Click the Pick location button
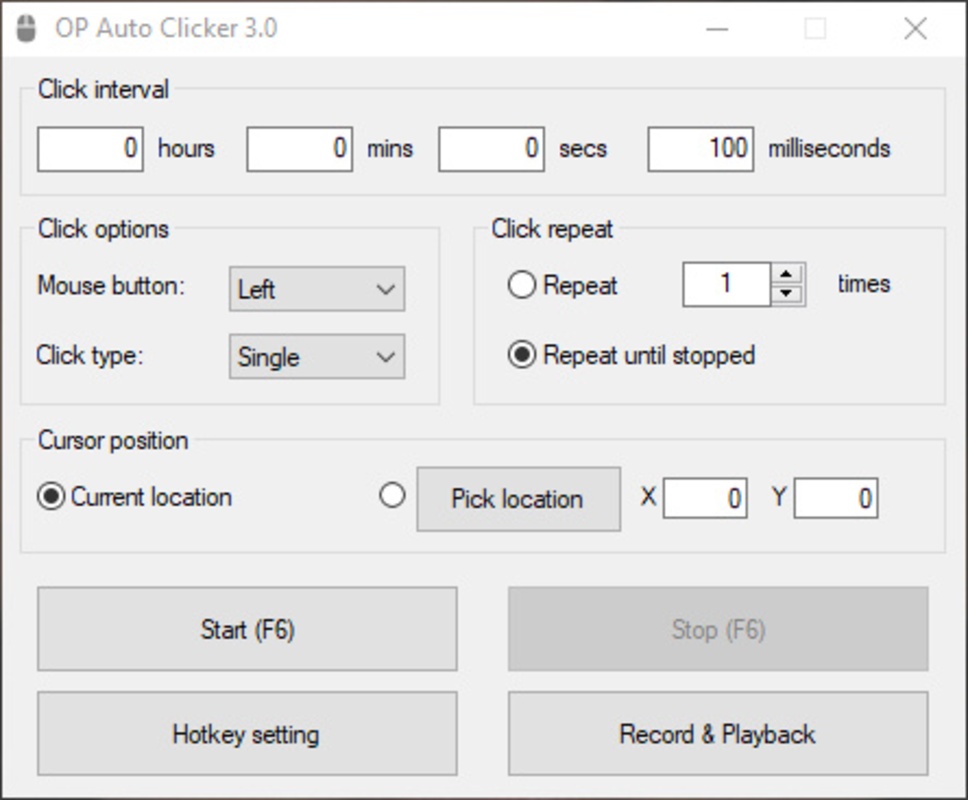The image size is (968, 800). coord(518,498)
